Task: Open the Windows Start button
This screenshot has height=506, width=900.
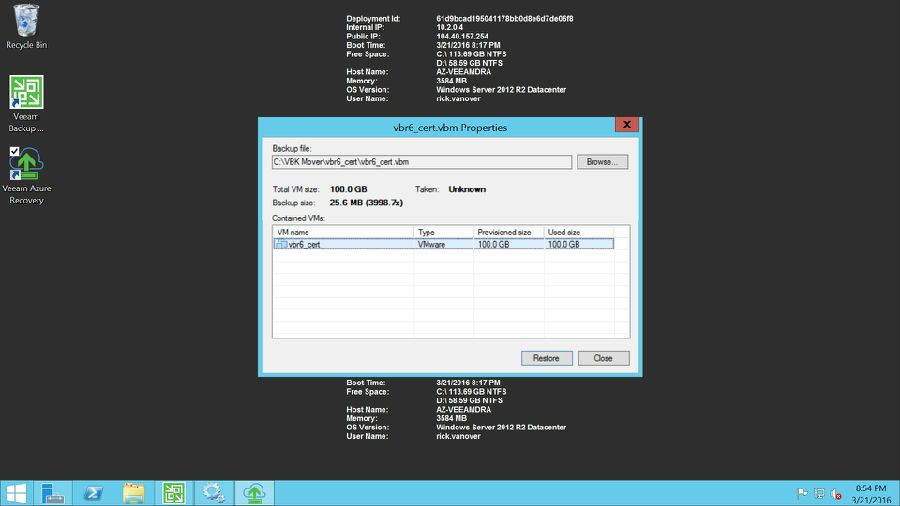Action: [x=16, y=493]
